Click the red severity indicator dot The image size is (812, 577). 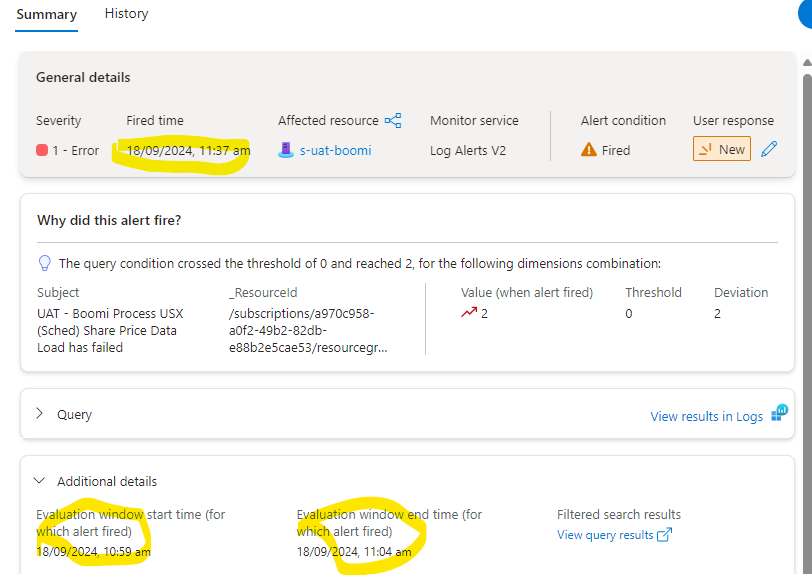(x=40, y=150)
